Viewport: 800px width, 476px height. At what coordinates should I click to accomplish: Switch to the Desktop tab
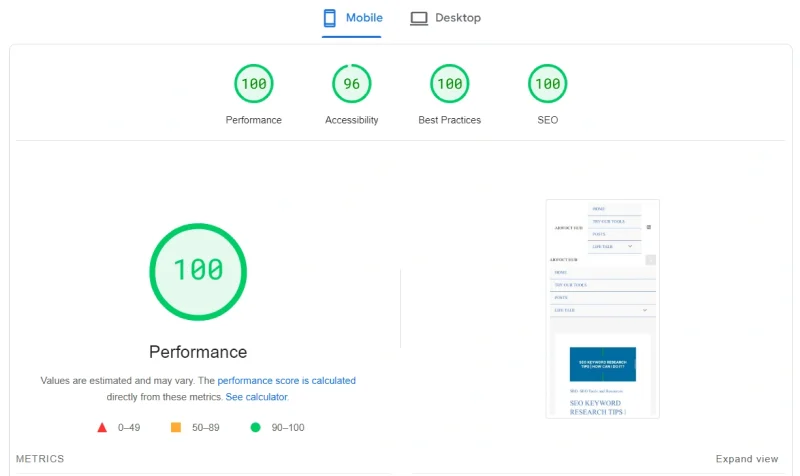pos(445,18)
